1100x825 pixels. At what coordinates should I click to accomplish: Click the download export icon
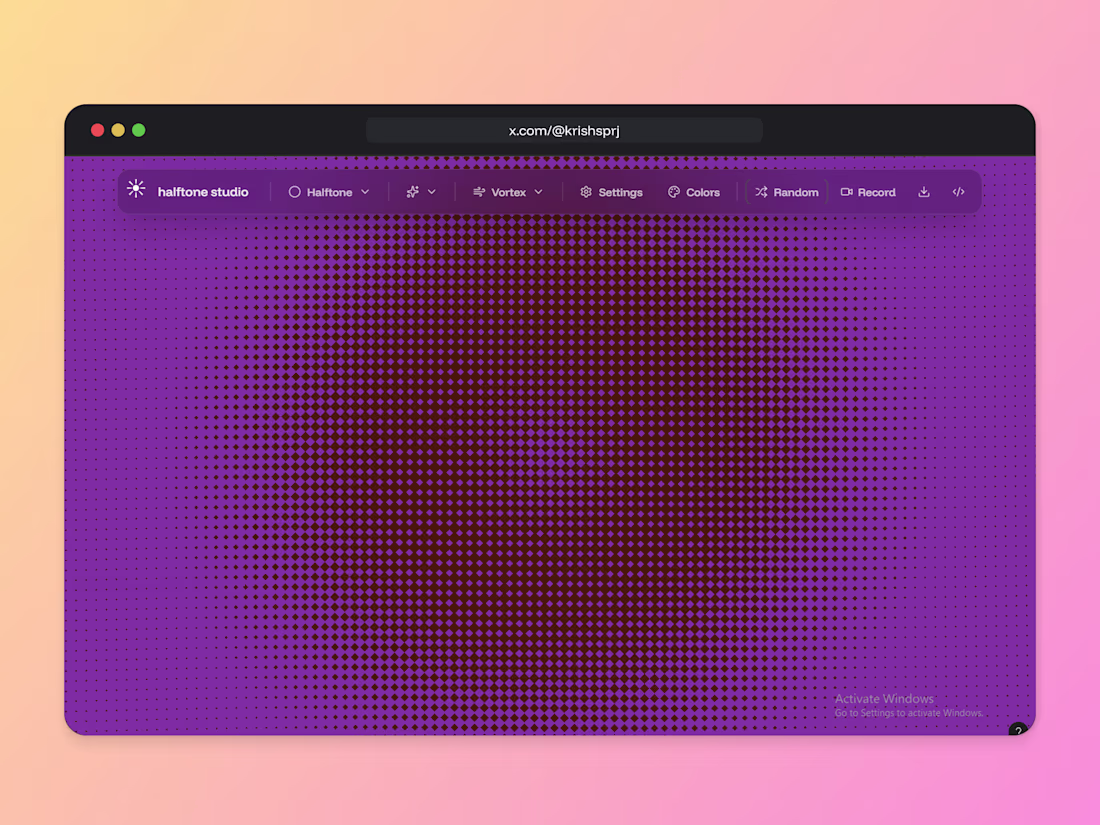point(922,191)
